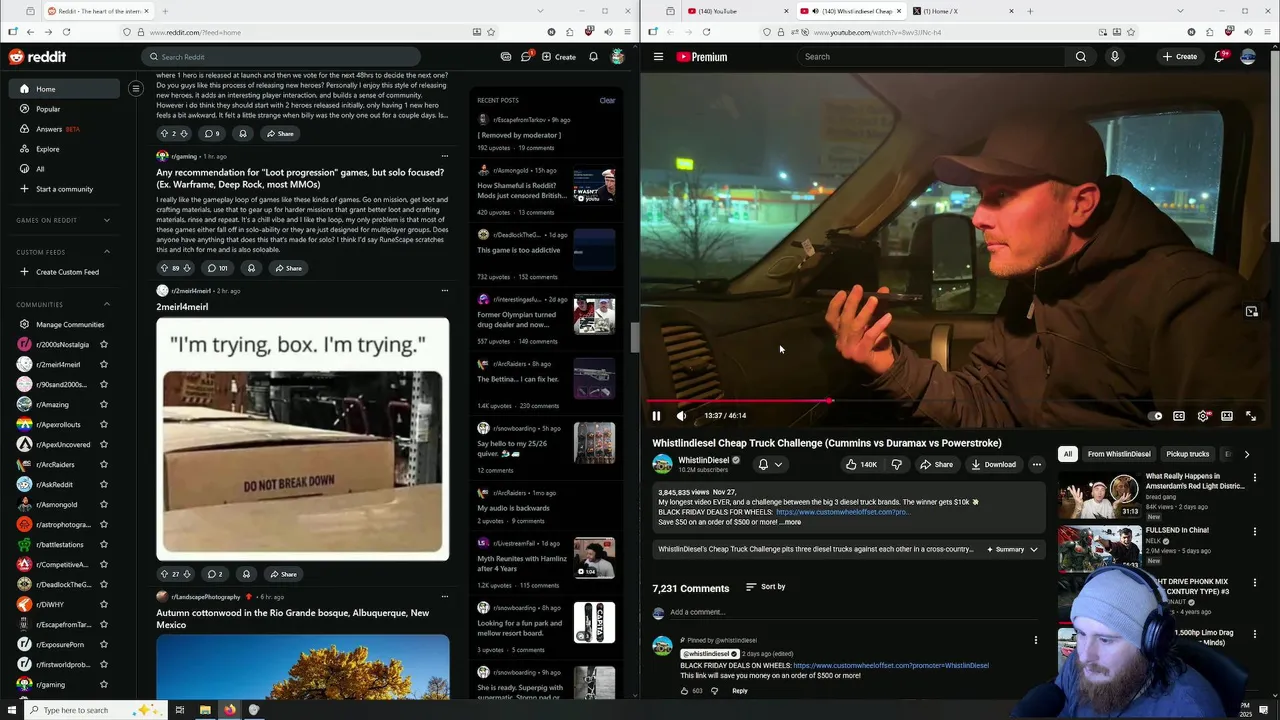Switch video to theater mode

[x=1227, y=416]
